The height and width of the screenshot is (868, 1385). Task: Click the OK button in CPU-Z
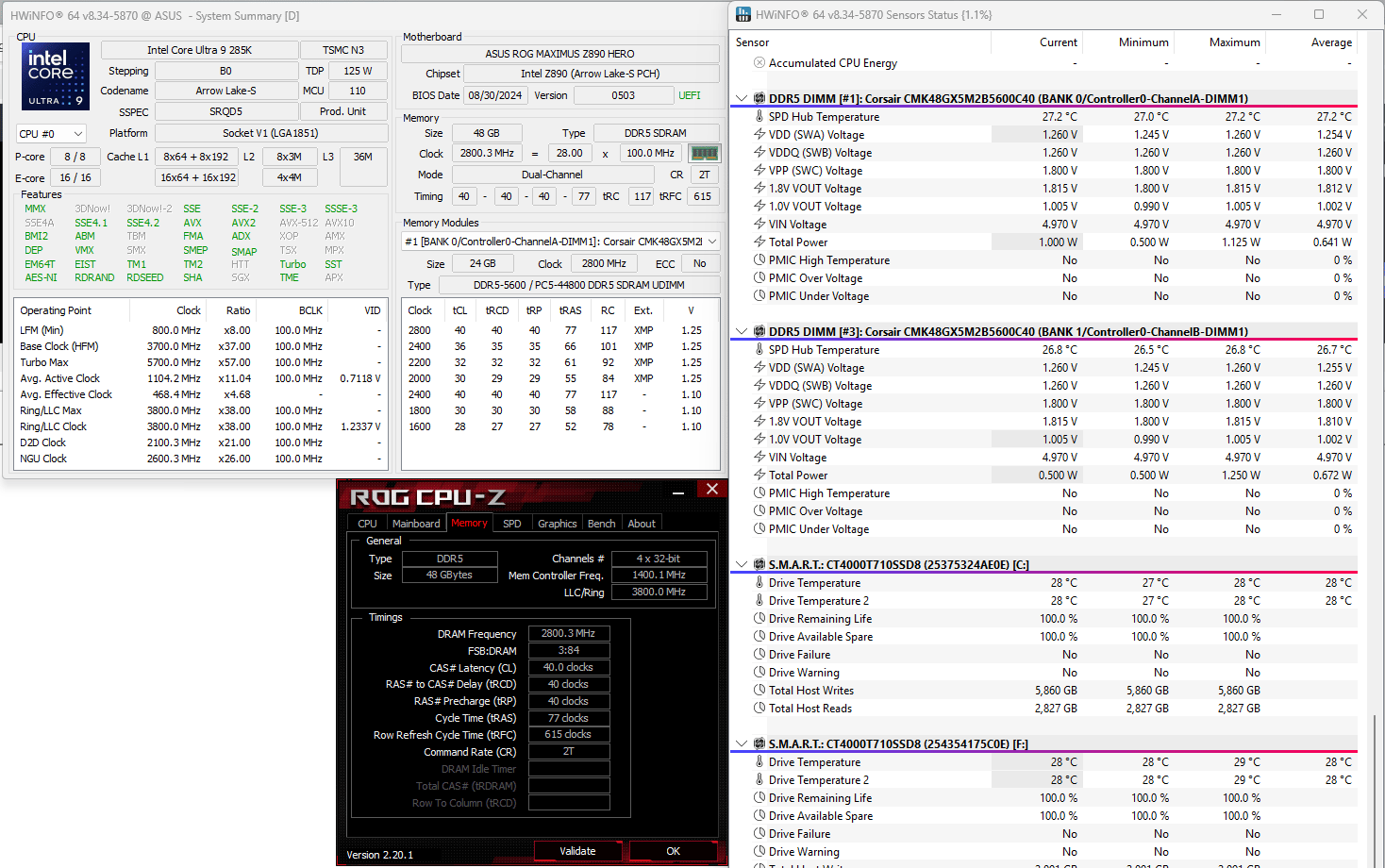pos(673,851)
